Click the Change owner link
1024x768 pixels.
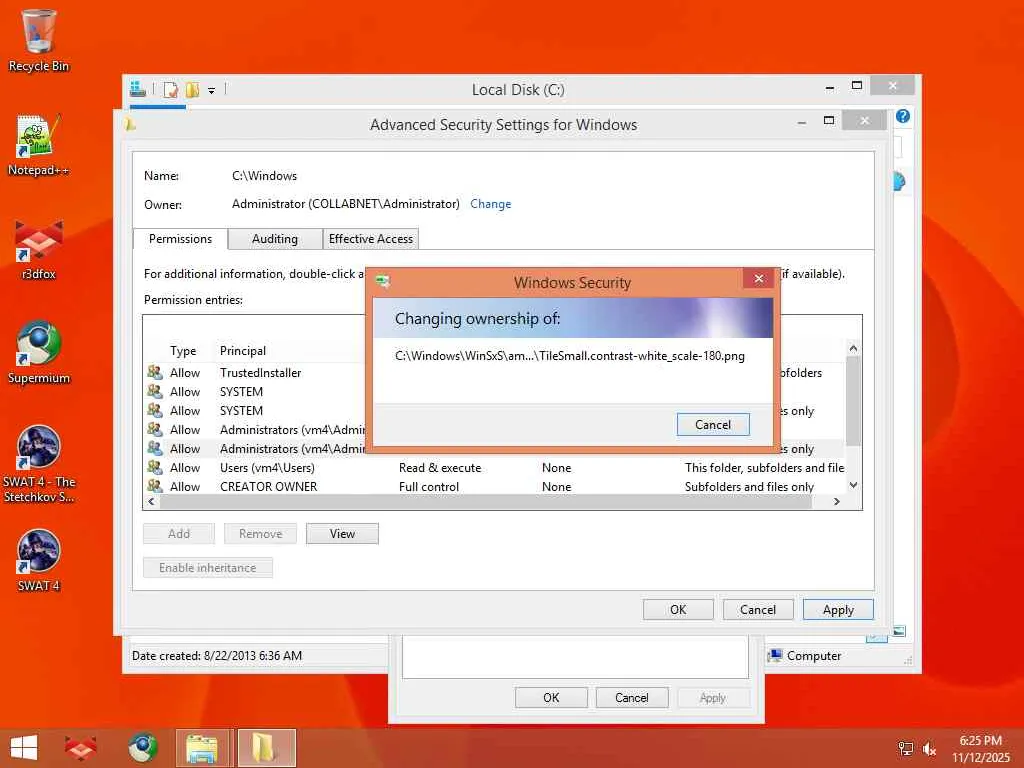pyautogui.click(x=490, y=204)
